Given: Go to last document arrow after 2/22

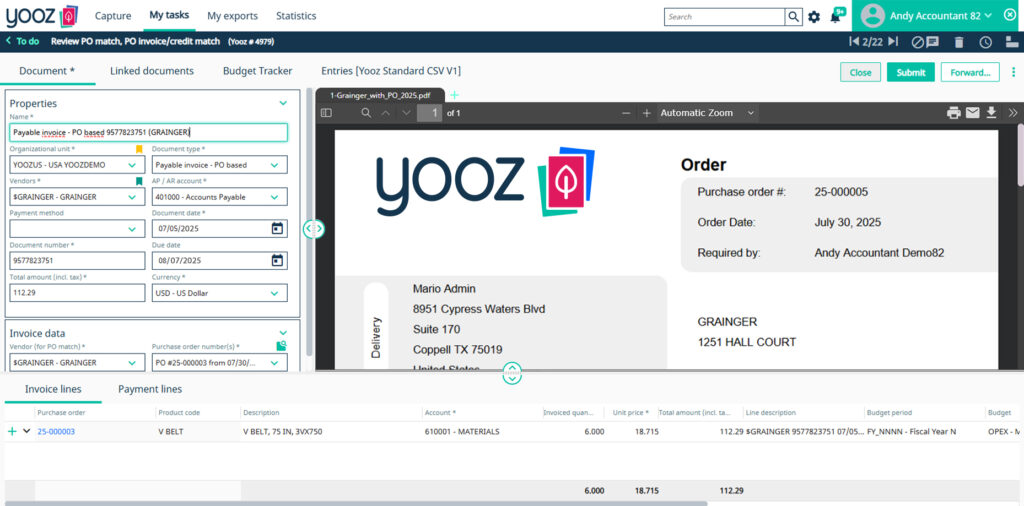Looking at the screenshot, I should coord(893,42).
